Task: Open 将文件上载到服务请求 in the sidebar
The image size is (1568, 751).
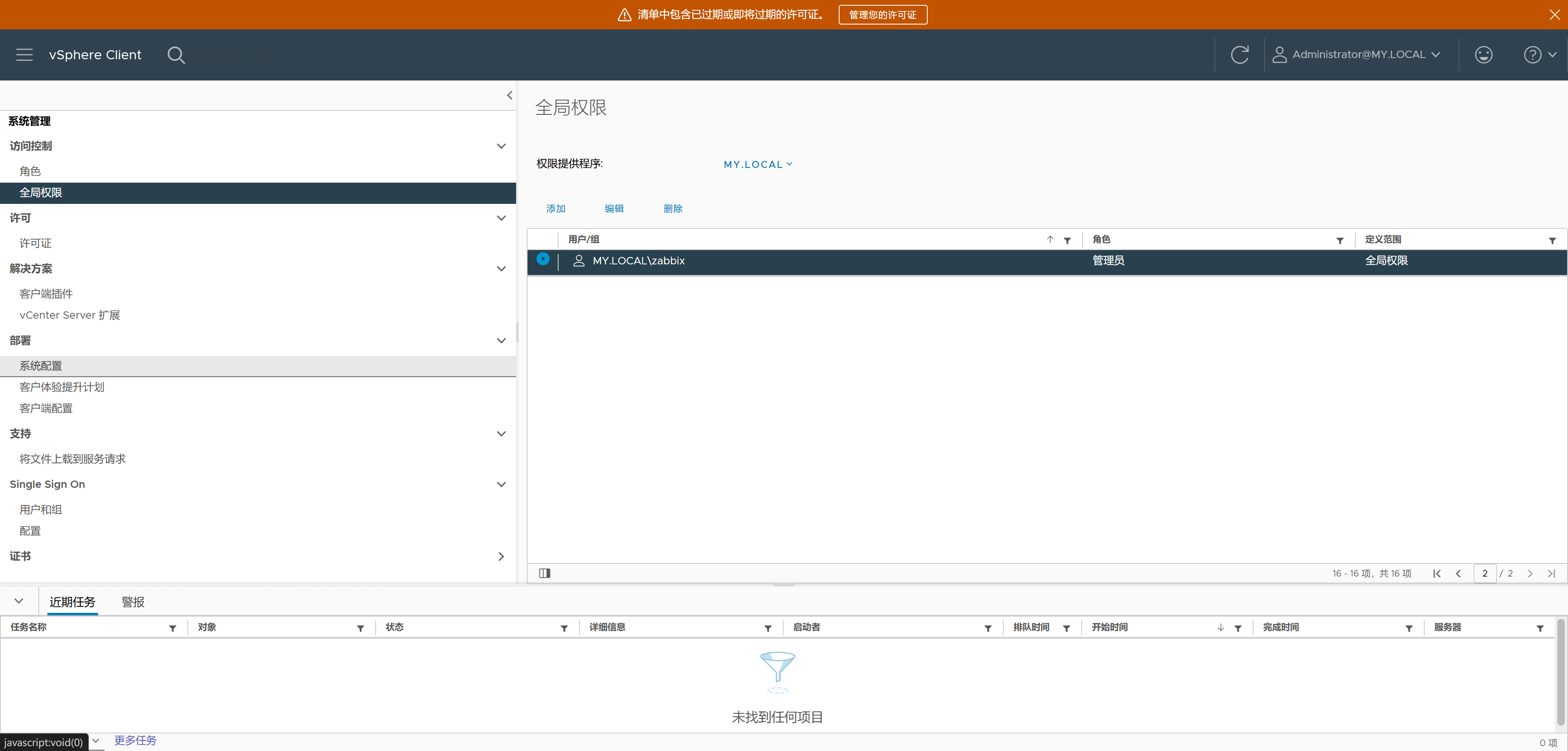Action: pos(72,458)
